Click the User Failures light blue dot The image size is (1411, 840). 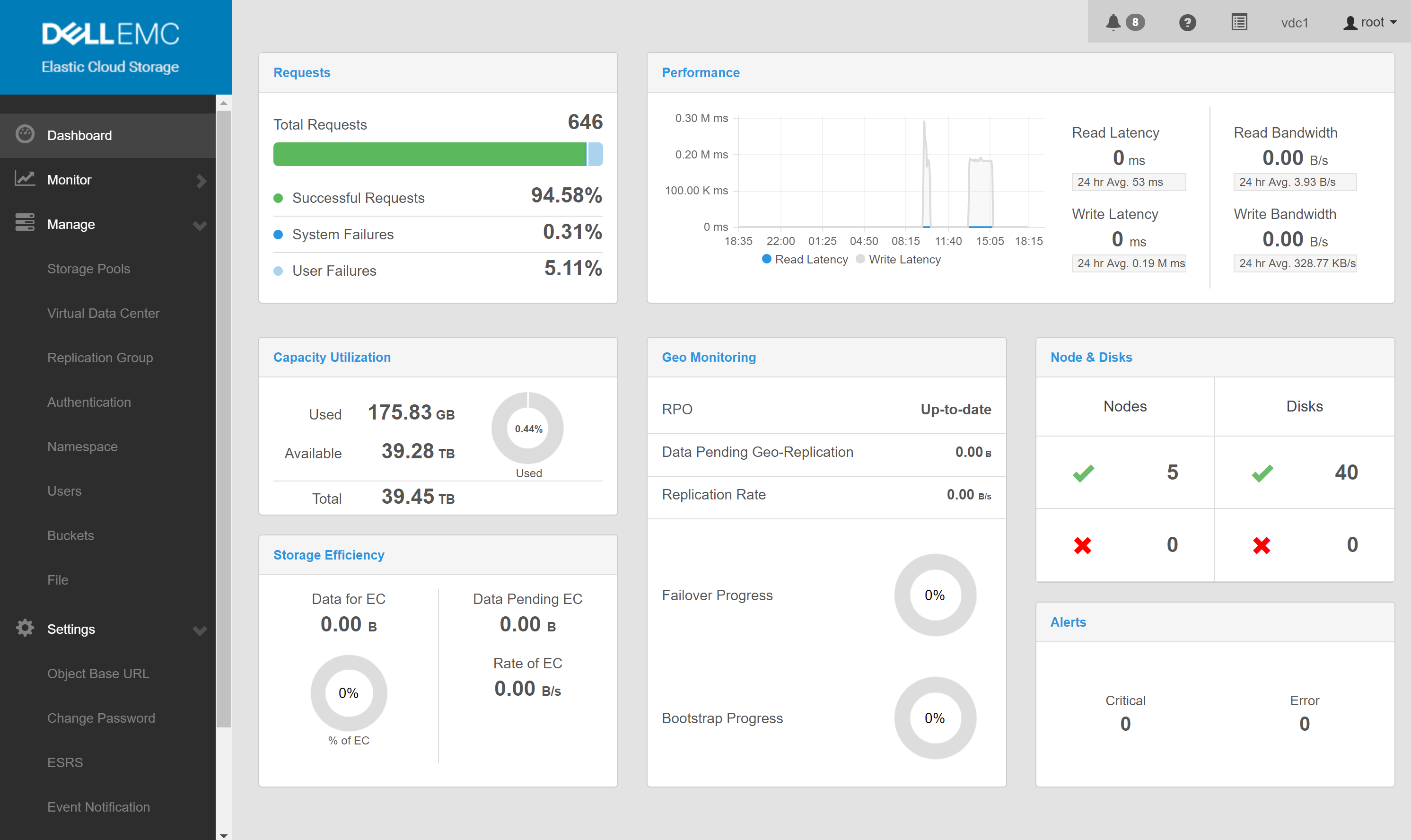278,271
